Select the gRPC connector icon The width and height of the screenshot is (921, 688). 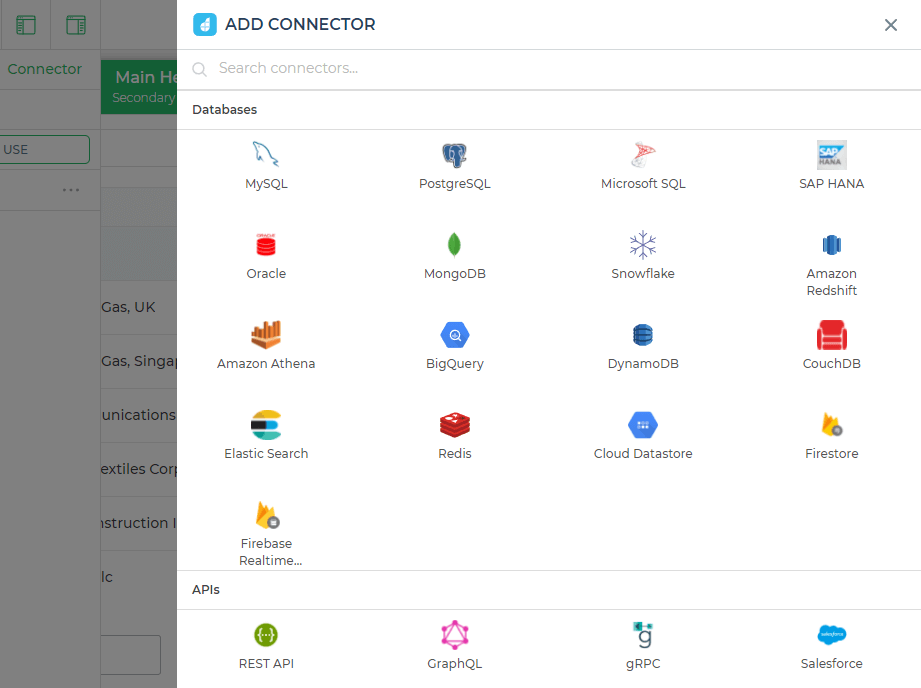pyautogui.click(x=643, y=635)
